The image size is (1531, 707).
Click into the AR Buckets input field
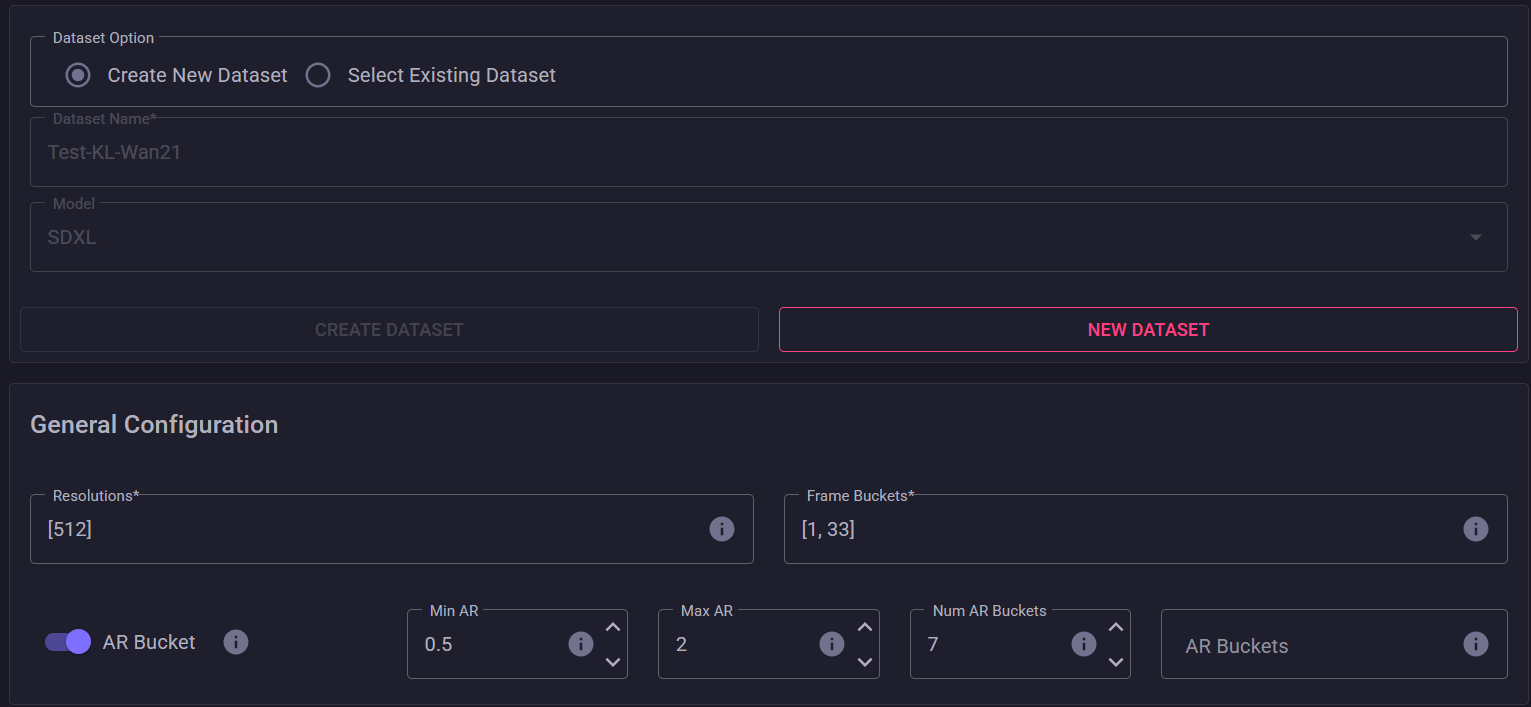[x=1310, y=646]
